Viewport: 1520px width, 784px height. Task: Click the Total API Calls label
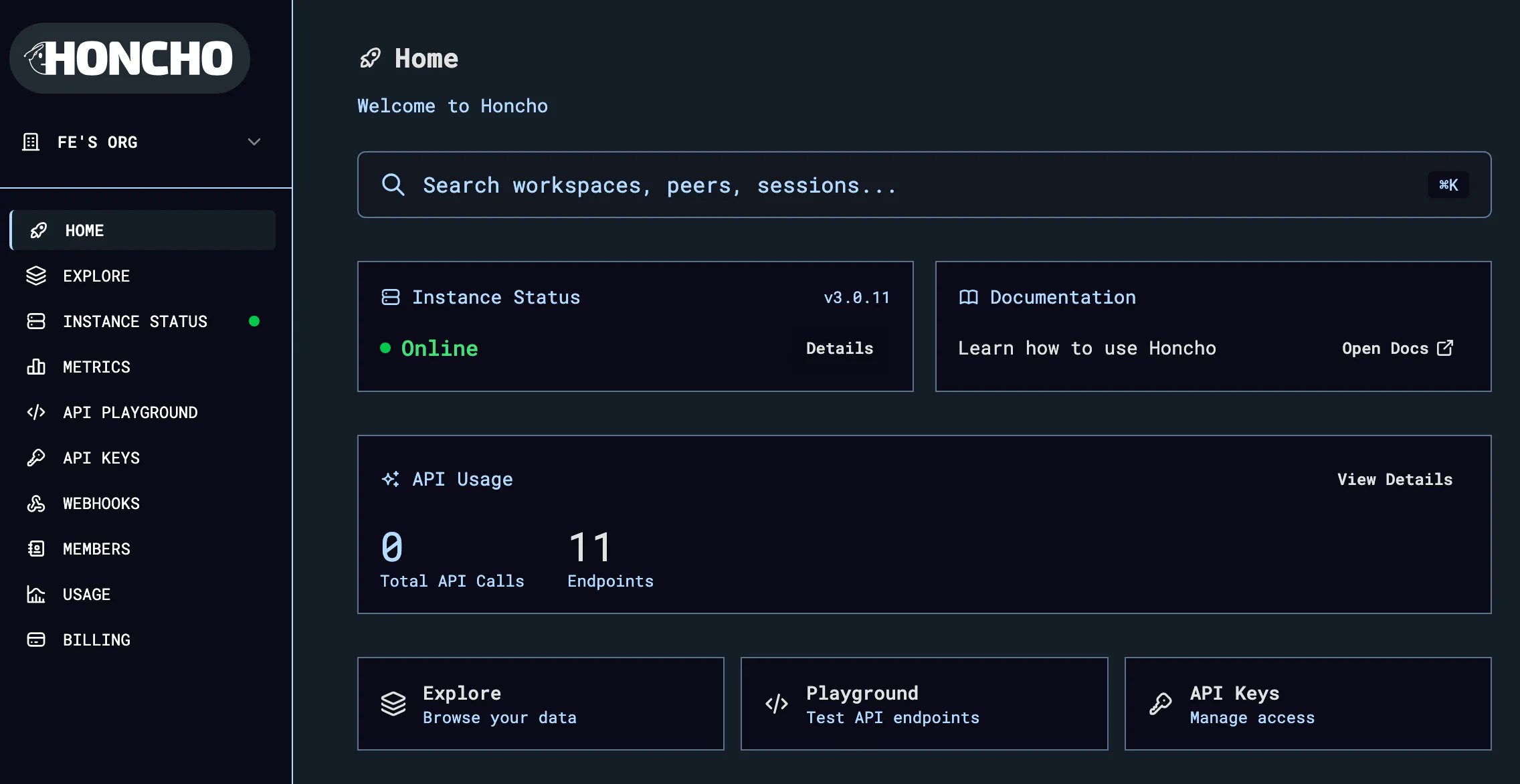click(x=452, y=581)
